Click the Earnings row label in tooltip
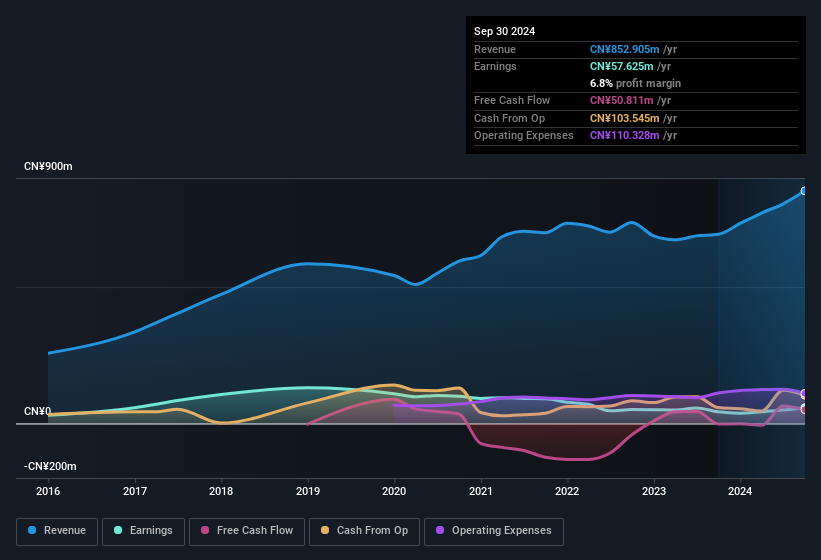Screen dimensions: 821x560 (x=495, y=66)
